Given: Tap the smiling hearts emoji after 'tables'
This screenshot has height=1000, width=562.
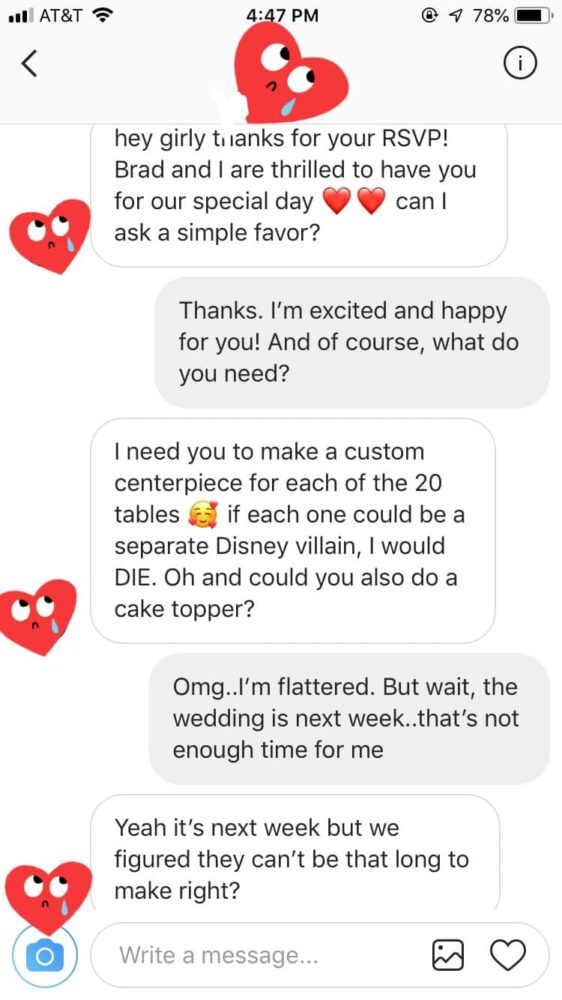Looking at the screenshot, I should click(x=203, y=515).
